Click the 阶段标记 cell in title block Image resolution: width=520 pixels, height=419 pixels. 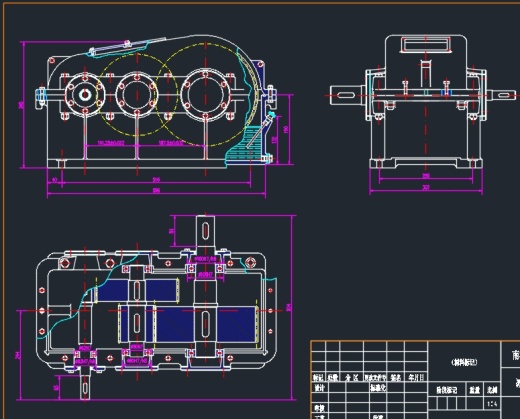tap(447, 390)
